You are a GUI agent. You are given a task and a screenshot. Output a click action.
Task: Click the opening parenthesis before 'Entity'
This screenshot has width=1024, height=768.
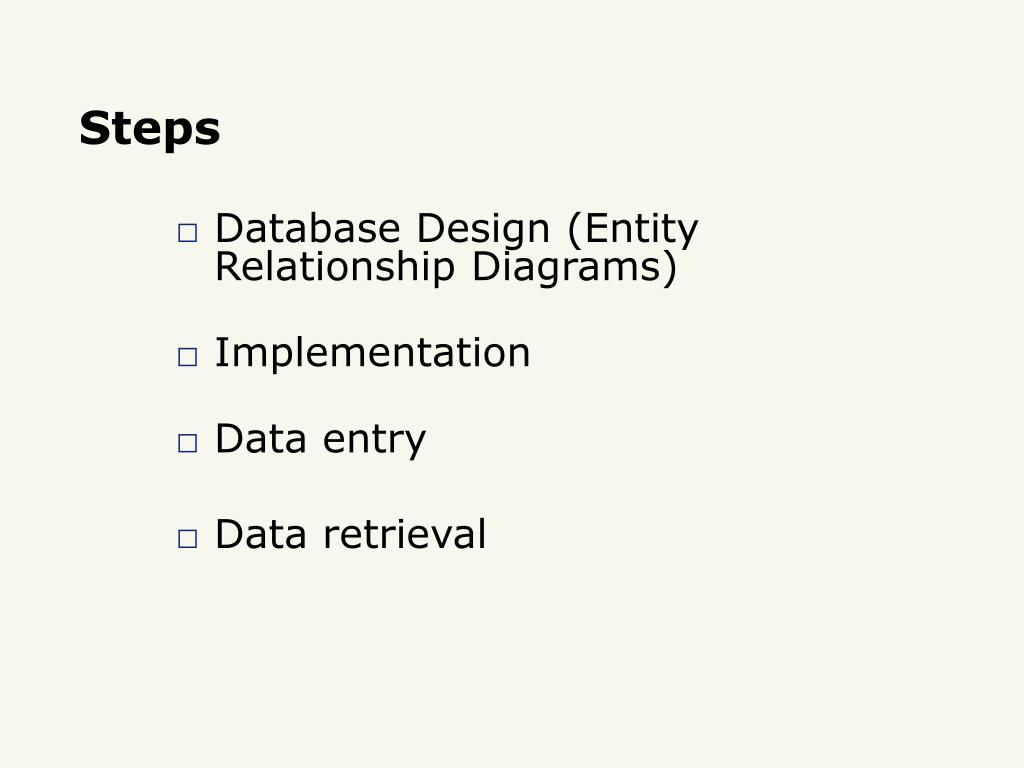click(575, 231)
